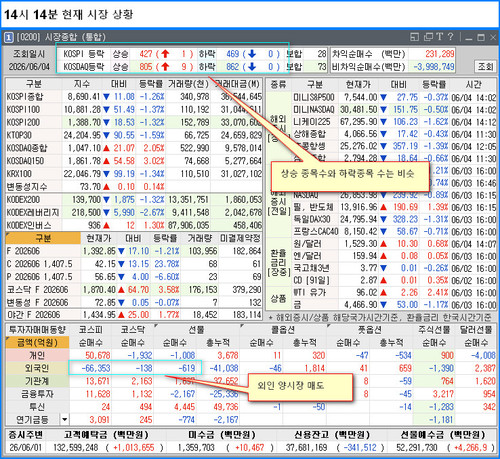The height and width of the screenshot is (459, 500).
Task: Close the 시장종합 window
Action: (x=493, y=38)
